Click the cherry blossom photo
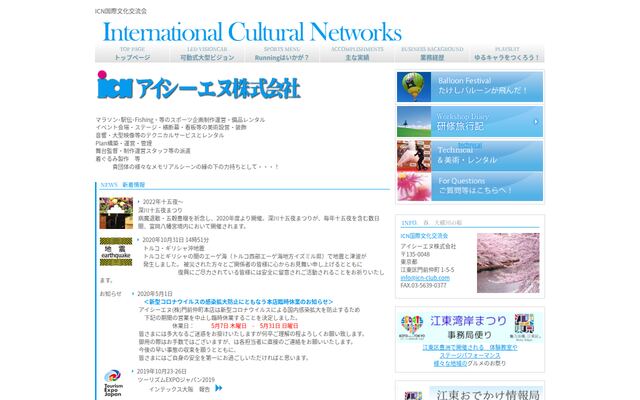This screenshot has width=640, height=400. (508, 263)
